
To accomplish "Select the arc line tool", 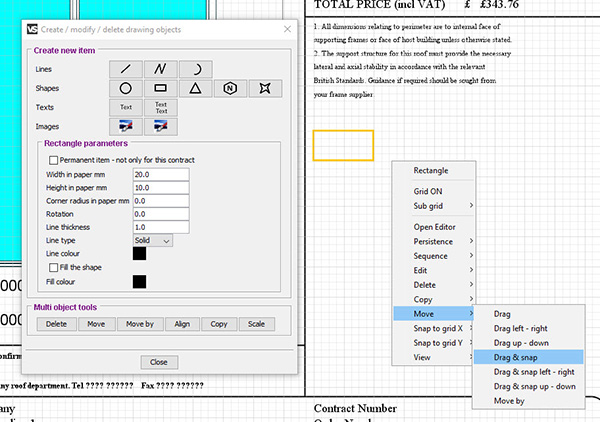I will [x=196, y=69].
